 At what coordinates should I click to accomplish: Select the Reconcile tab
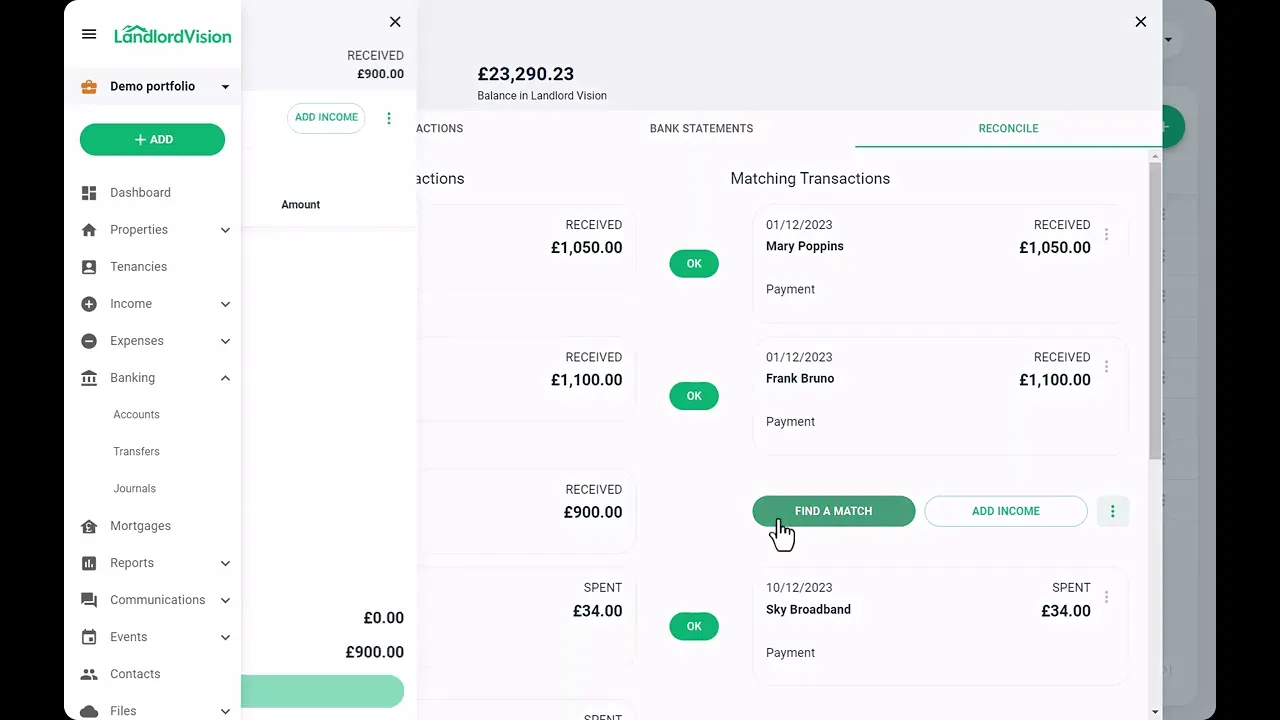[1008, 128]
